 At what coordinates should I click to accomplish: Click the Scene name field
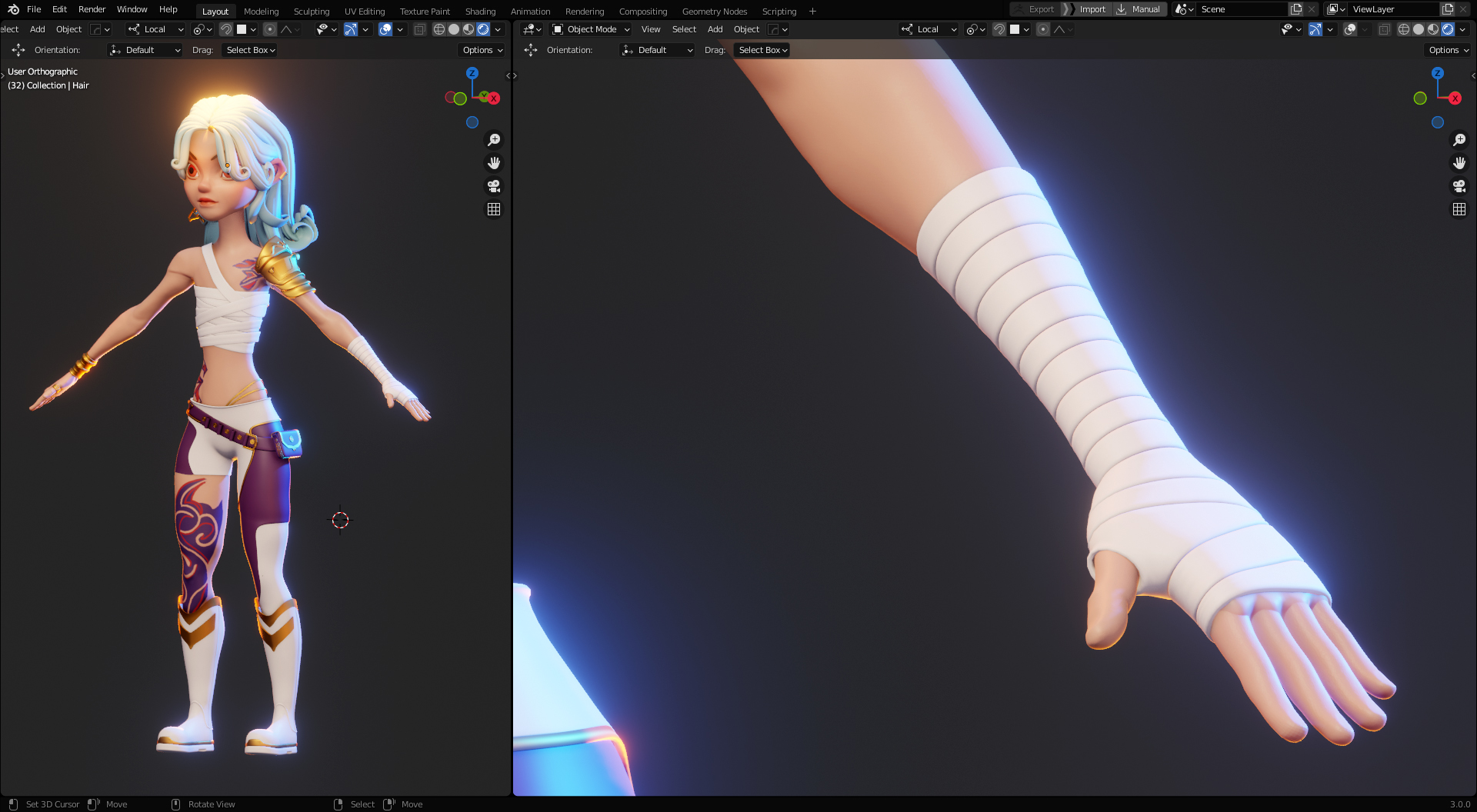[1240, 9]
